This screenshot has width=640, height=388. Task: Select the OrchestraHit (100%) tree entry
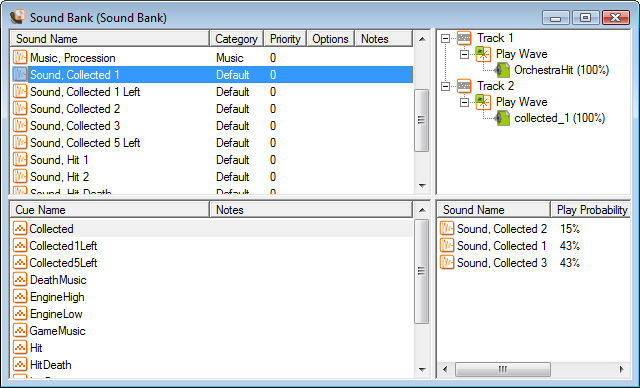[x=561, y=70]
